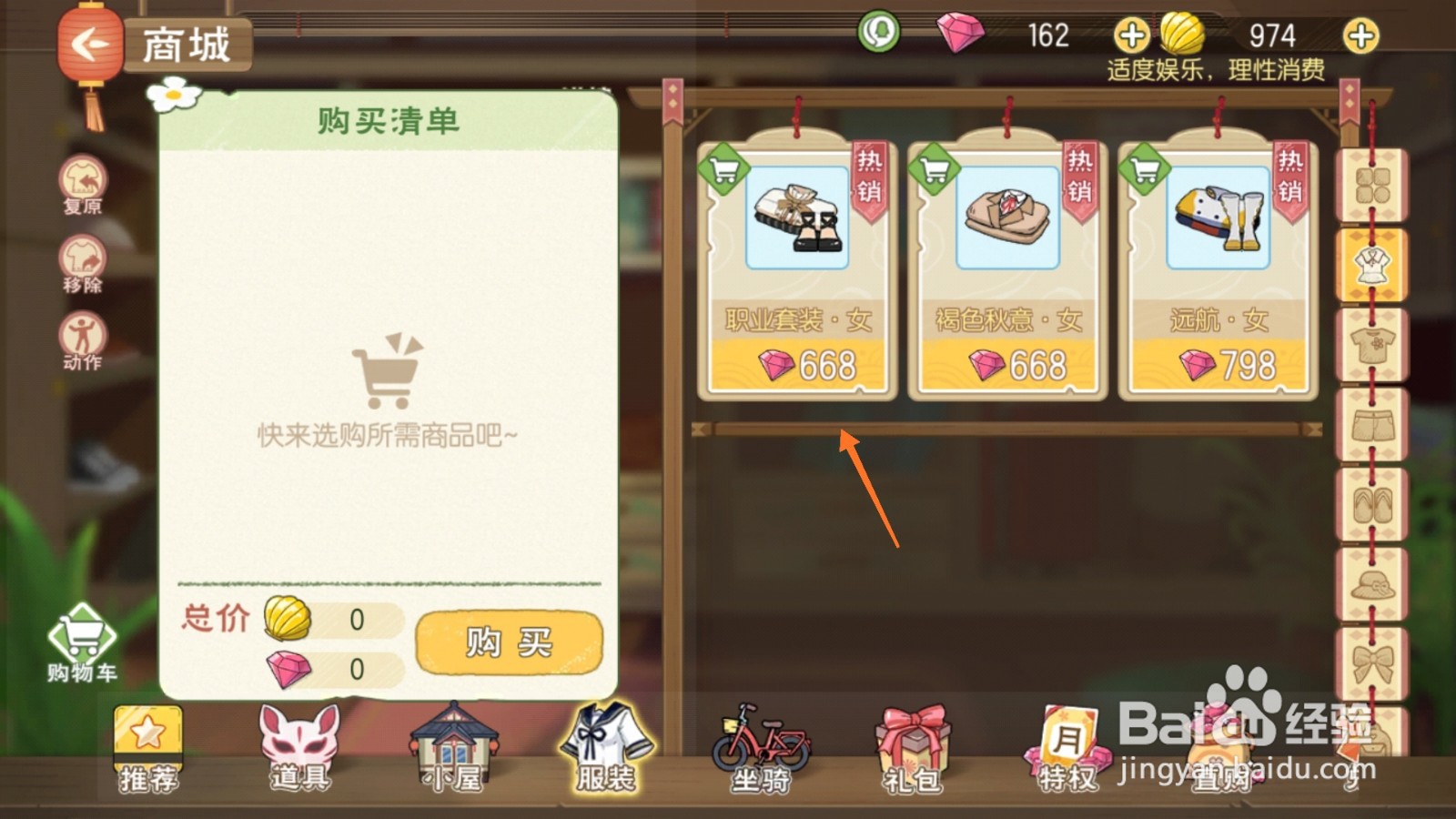Add more pink gems with plus button

(1131, 35)
